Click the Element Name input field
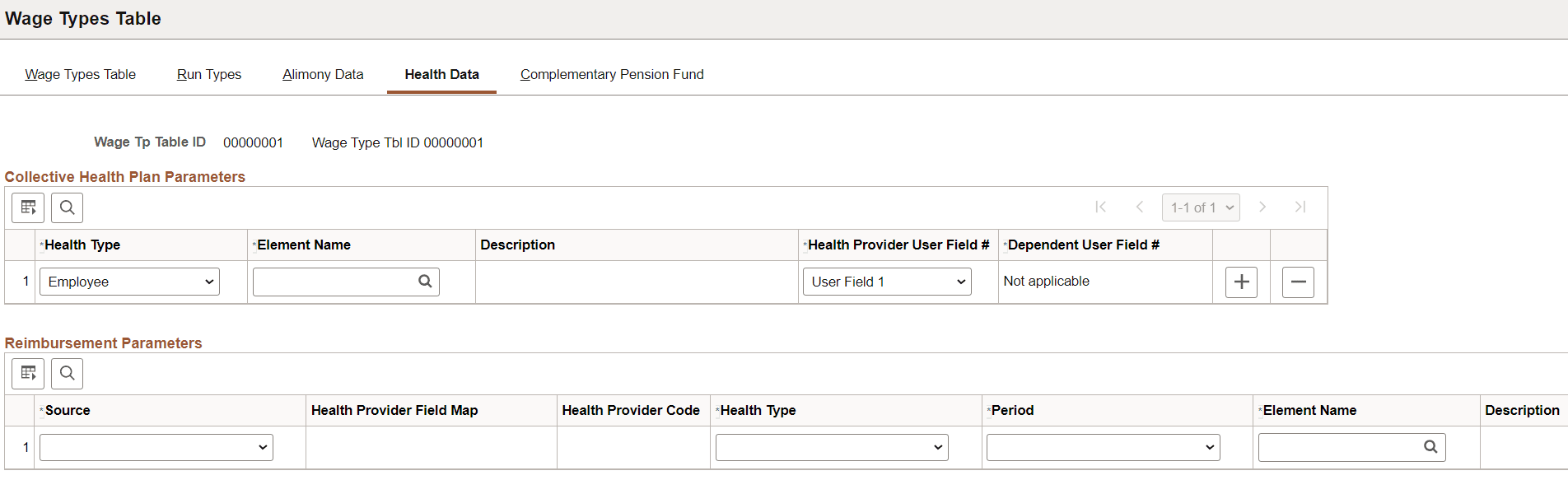Screen dimensions: 1568x480 338,281
